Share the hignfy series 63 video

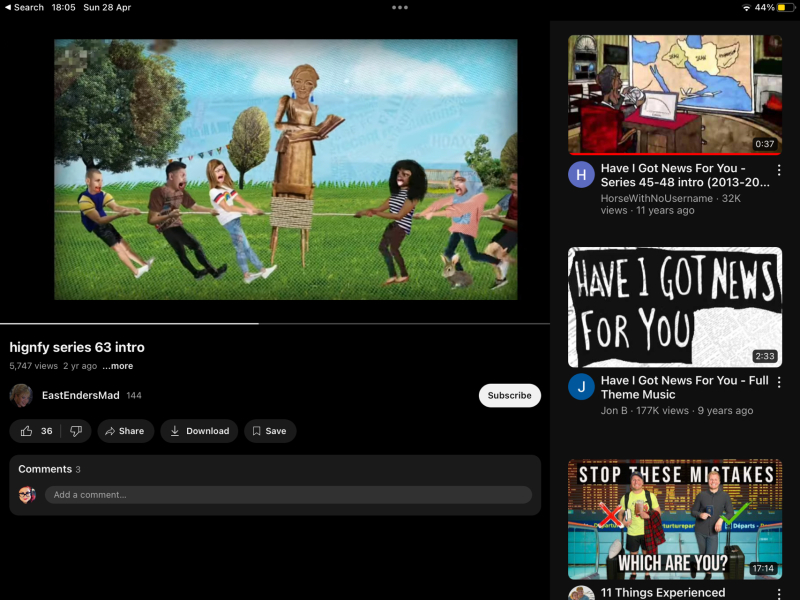point(126,431)
